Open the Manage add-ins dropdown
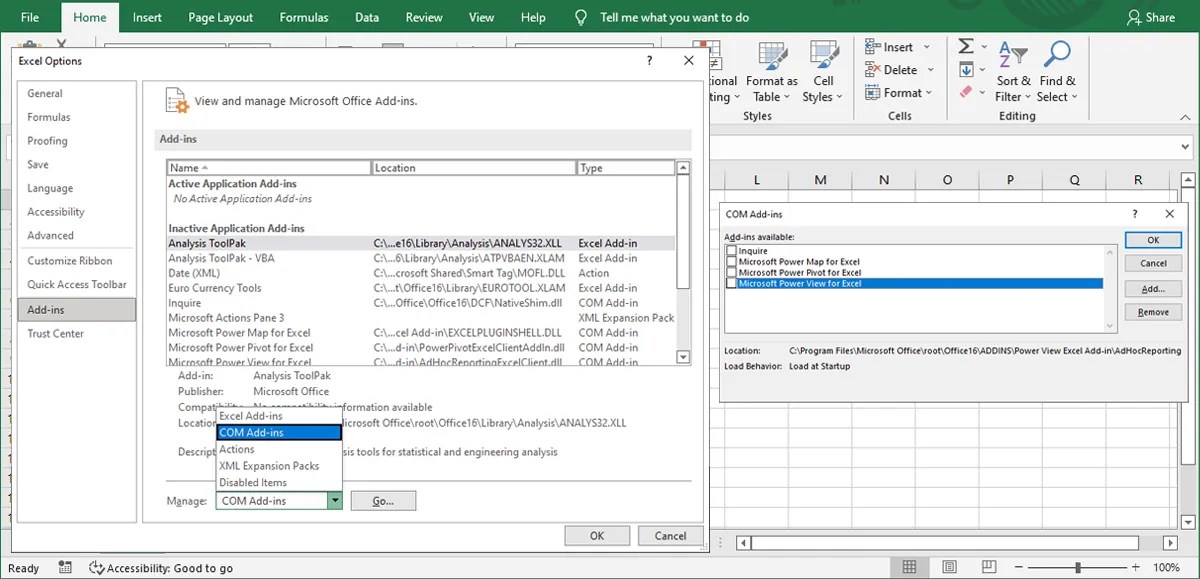 coord(335,500)
